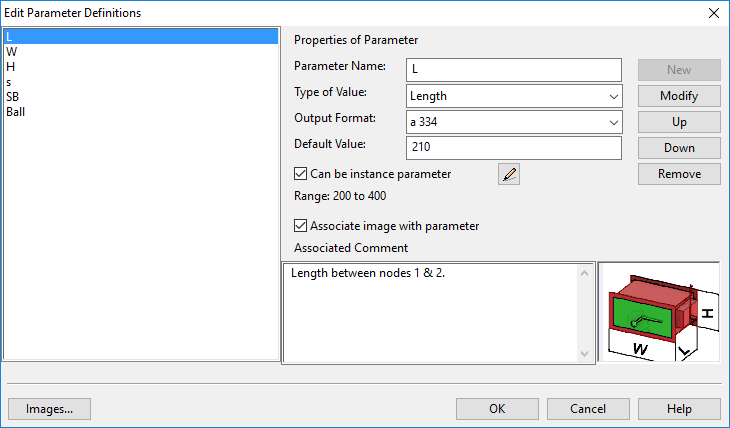
Task: Pick the Ball parameter from list
Action: click(x=15, y=112)
